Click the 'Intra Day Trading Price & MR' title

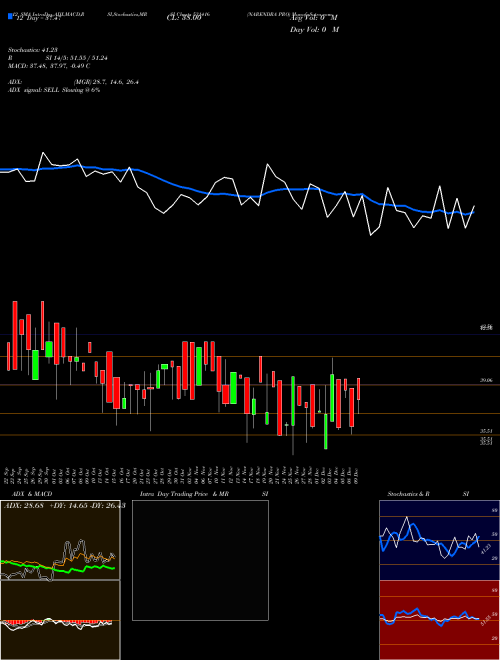[184, 494]
